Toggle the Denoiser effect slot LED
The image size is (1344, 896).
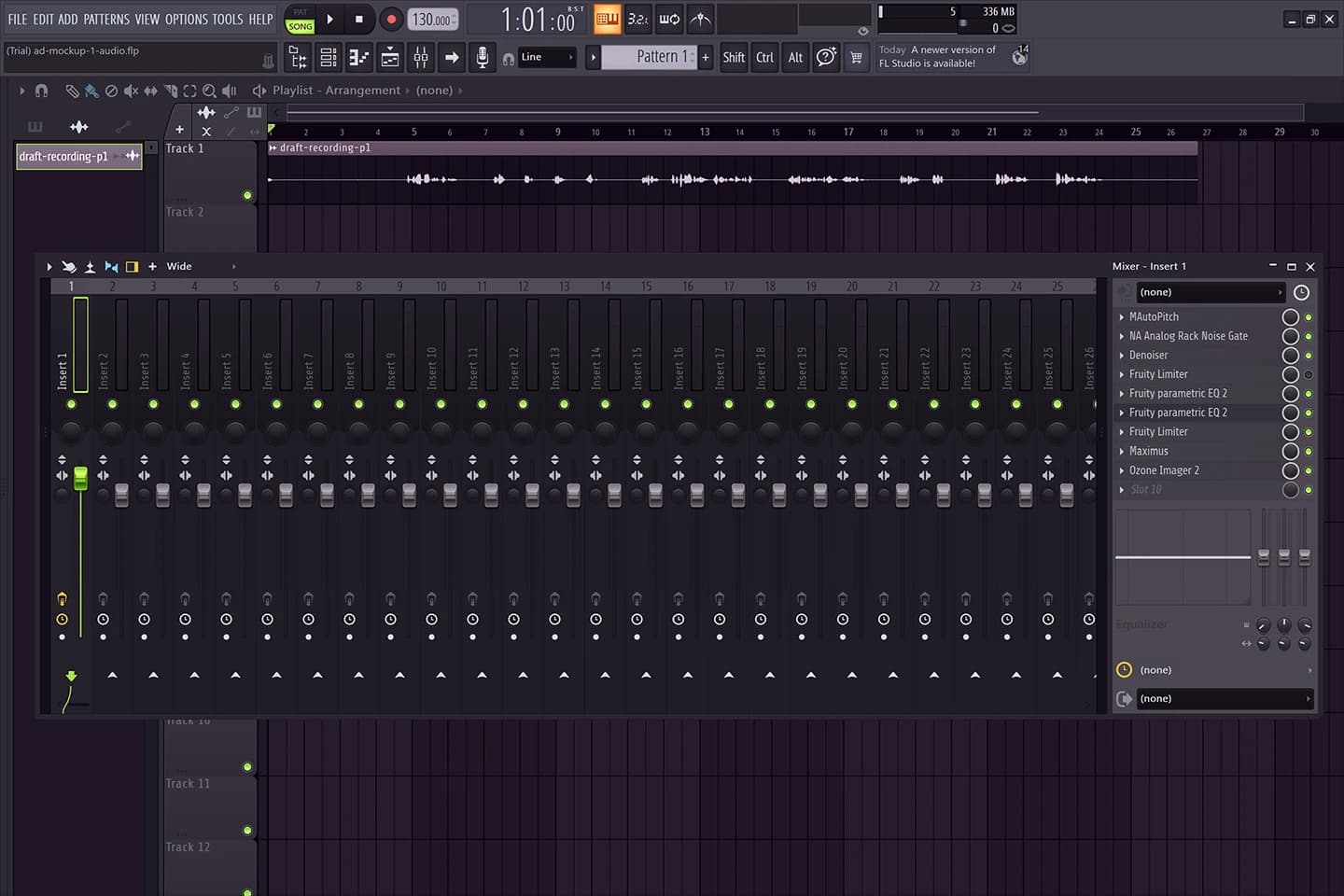tap(1309, 356)
